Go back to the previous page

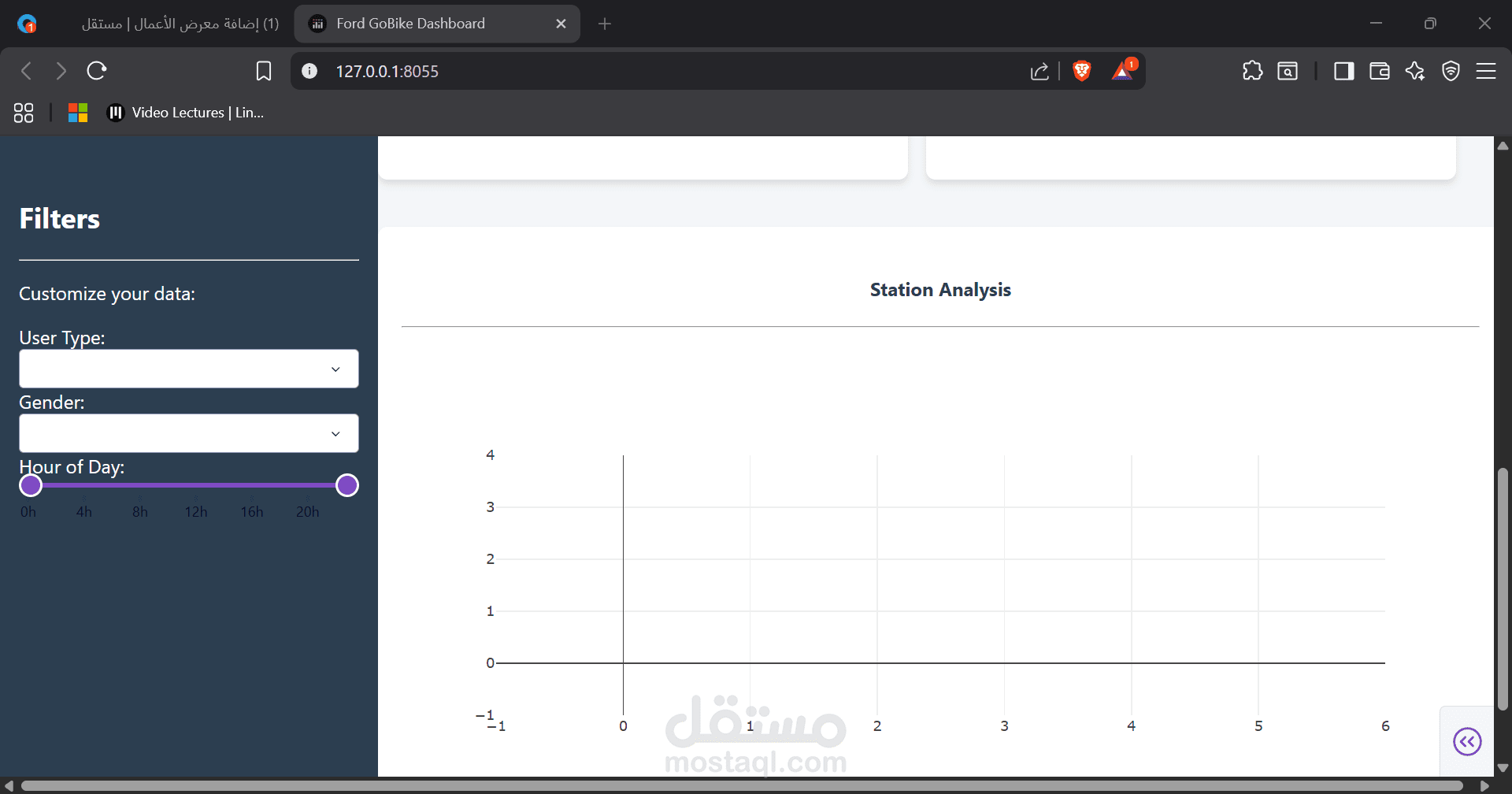[27, 71]
